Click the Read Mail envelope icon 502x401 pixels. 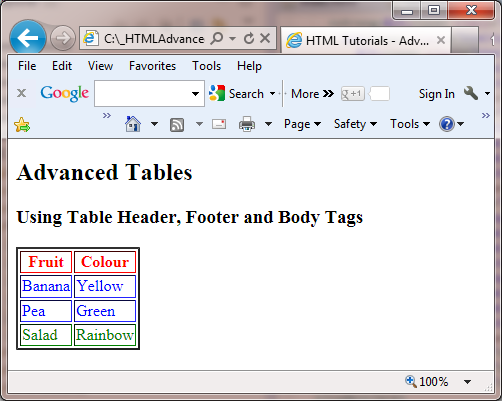pos(219,124)
